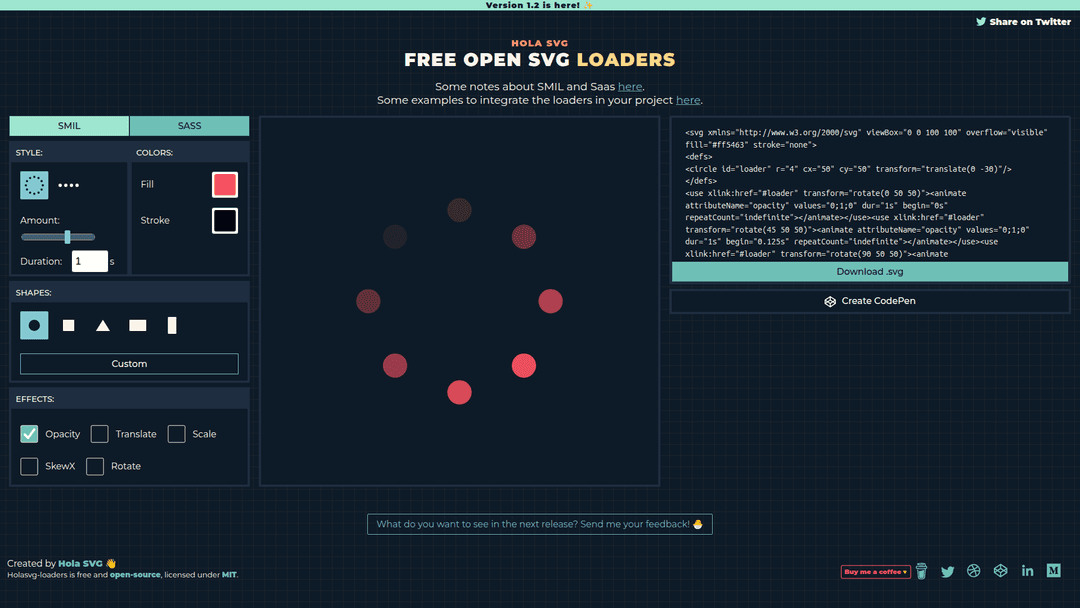This screenshot has height=608, width=1080.
Task: Enable the Rotate effect checkbox
Action: tap(95, 466)
